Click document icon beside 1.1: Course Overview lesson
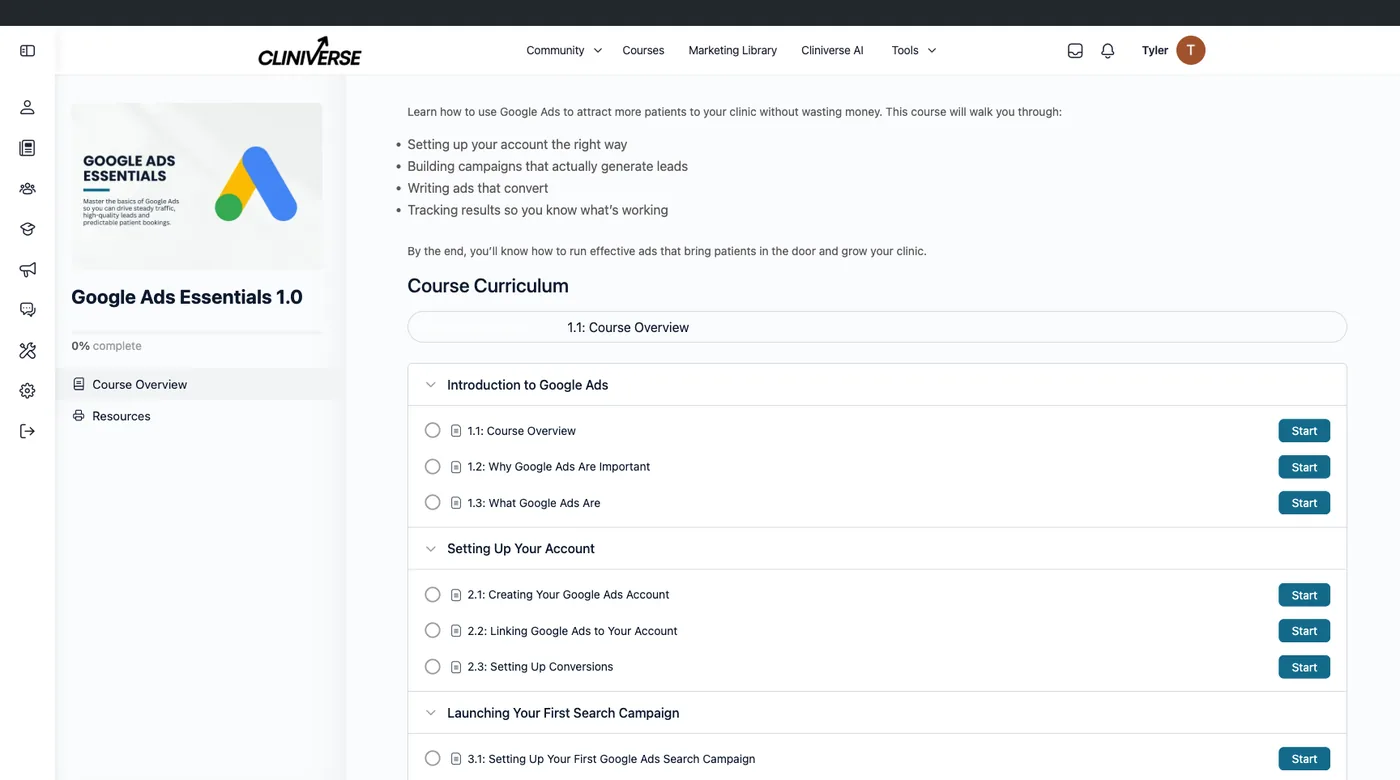This screenshot has height=780, width=1400. (x=456, y=431)
